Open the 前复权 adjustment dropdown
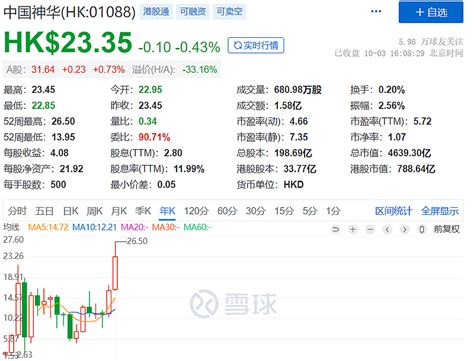474x361 pixels. 447,229
